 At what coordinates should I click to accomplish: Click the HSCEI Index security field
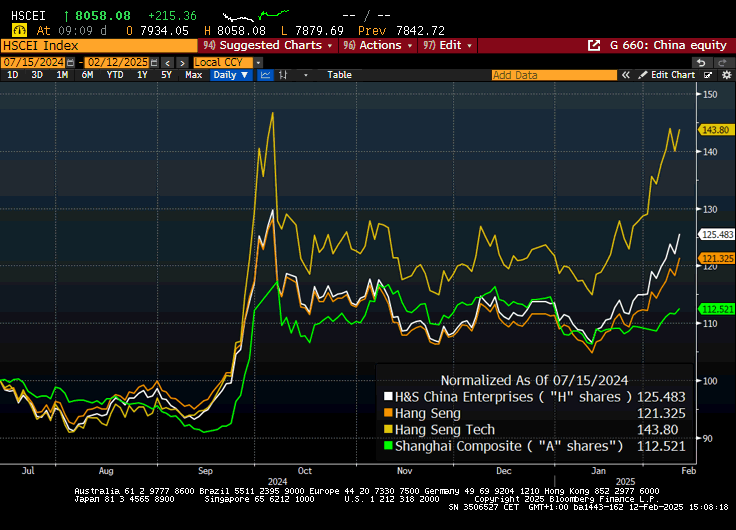click(99, 46)
